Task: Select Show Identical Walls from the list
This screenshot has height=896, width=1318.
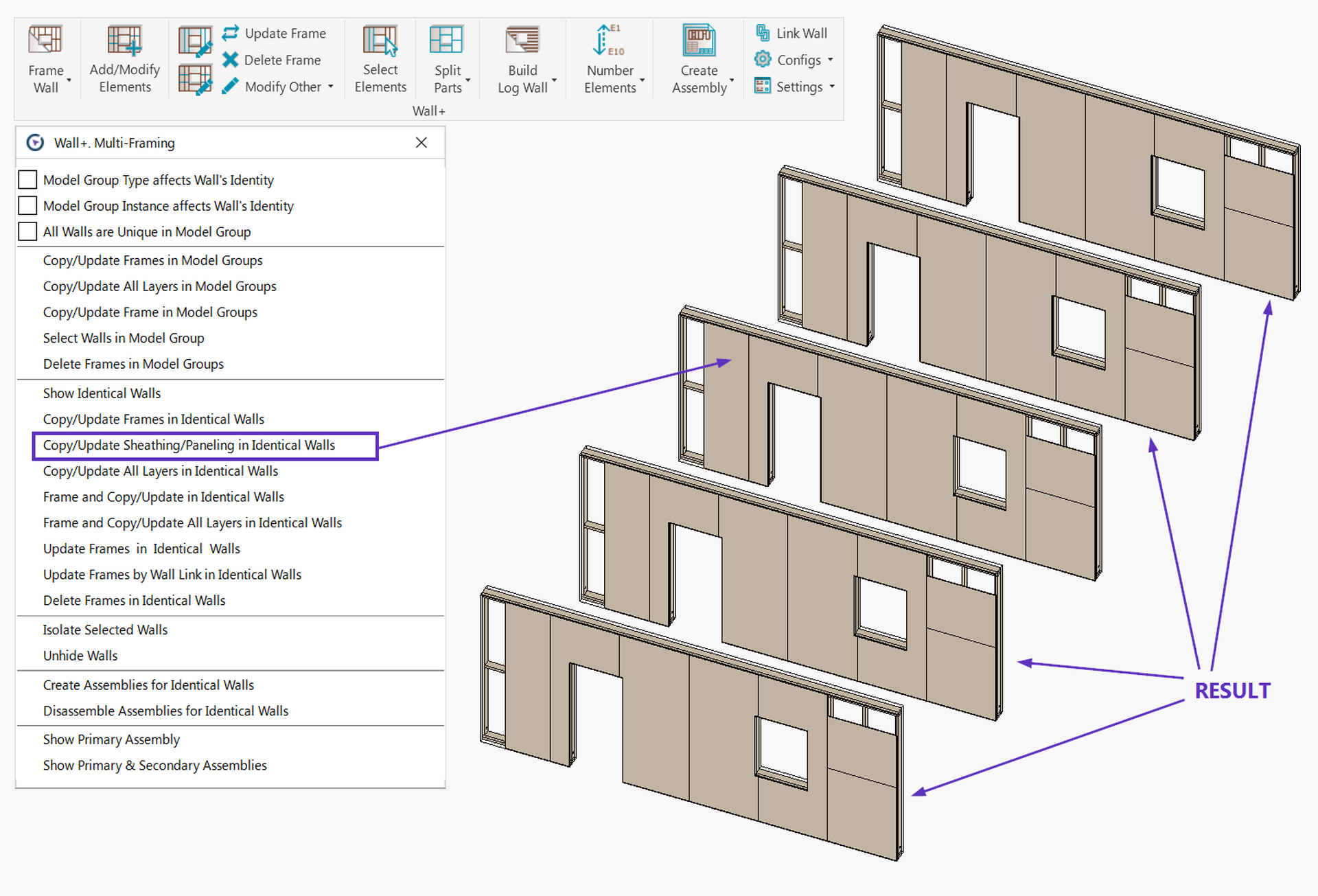Action: 102,393
